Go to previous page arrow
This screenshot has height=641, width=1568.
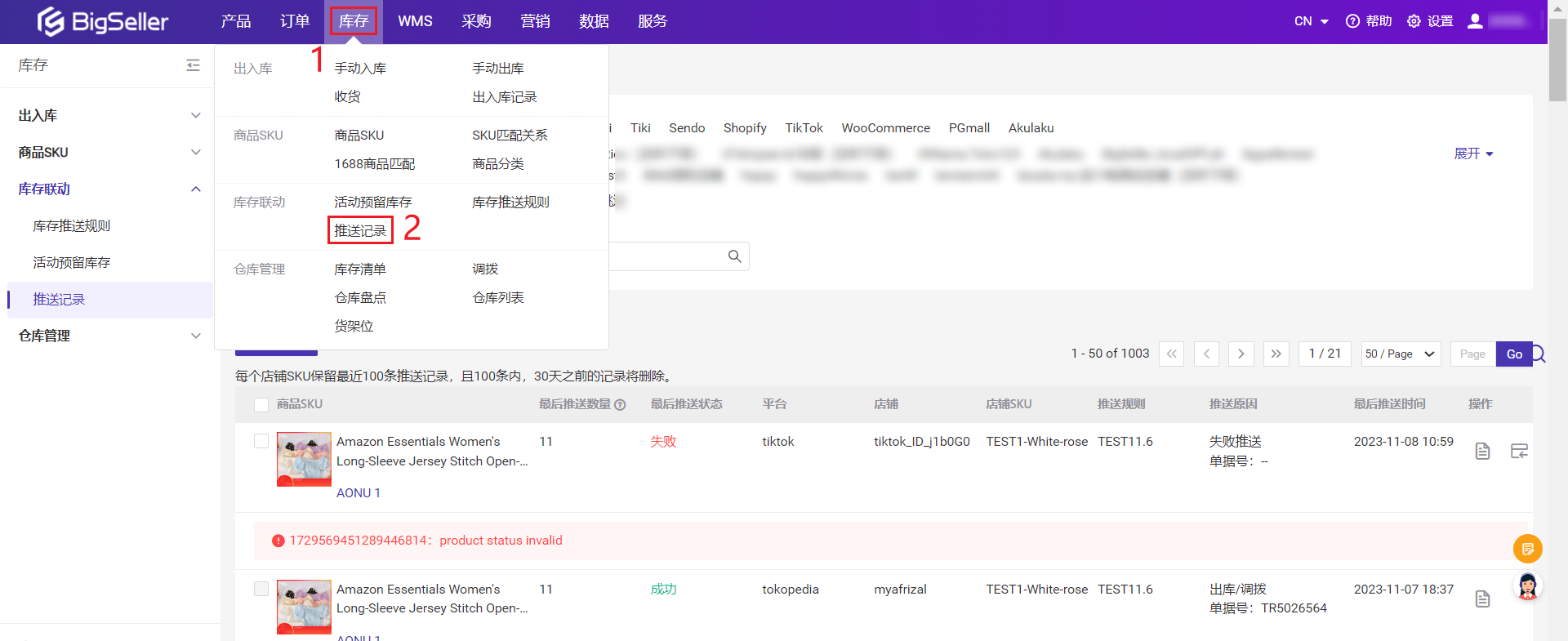[1206, 354]
